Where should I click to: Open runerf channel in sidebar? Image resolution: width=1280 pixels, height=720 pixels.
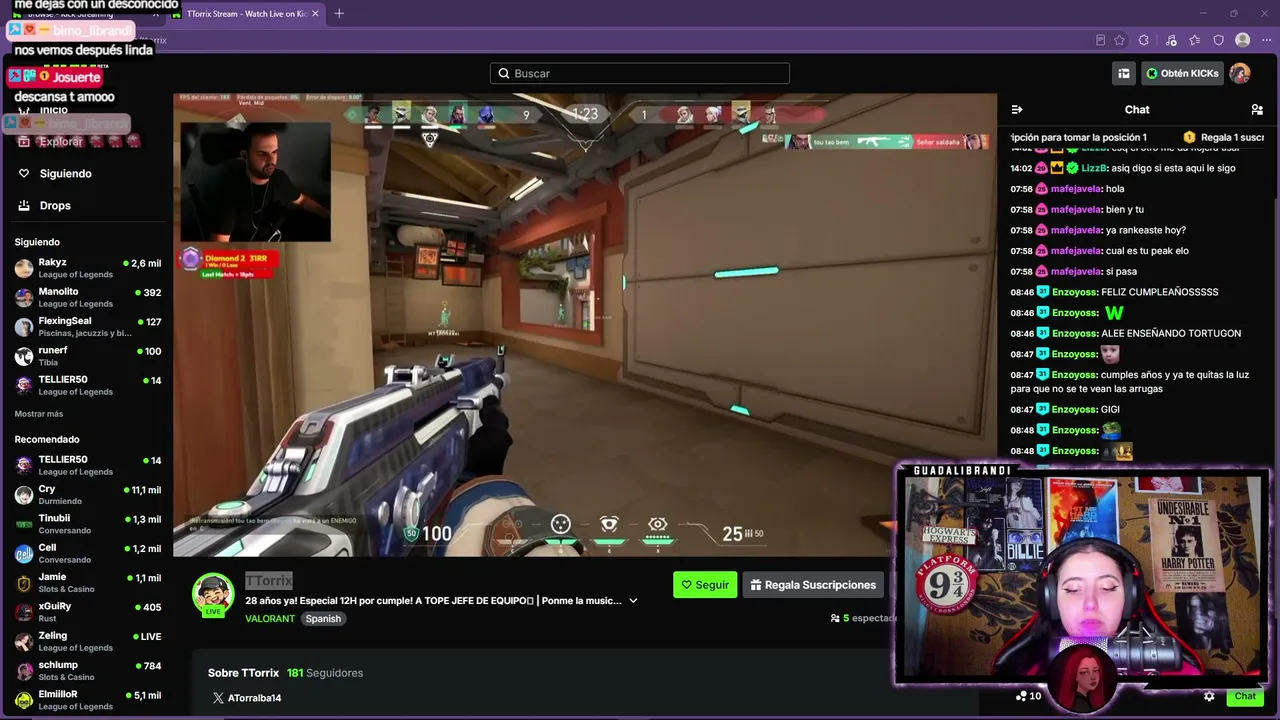pos(88,355)
